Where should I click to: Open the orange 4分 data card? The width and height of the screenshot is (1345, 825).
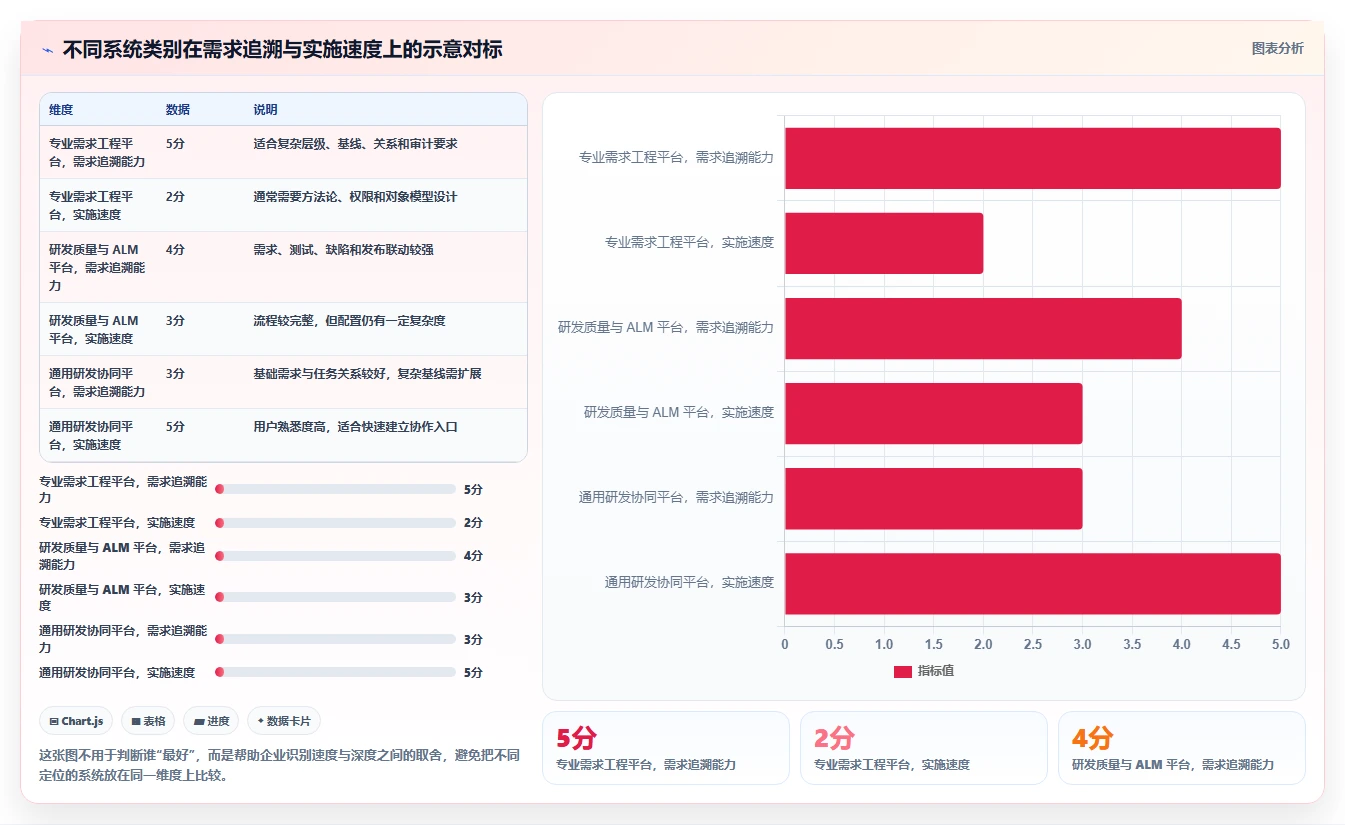tap(1181, 748)
